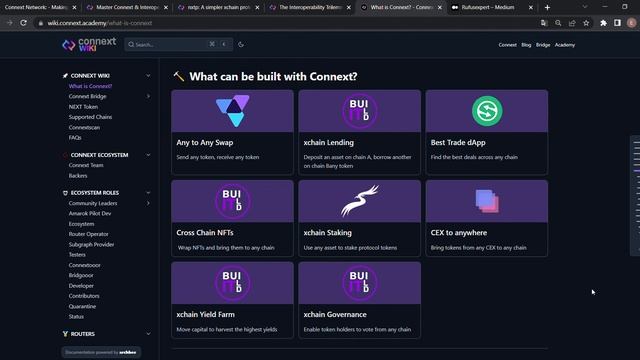Open Bridge link in top navigation

pos(543,45)
